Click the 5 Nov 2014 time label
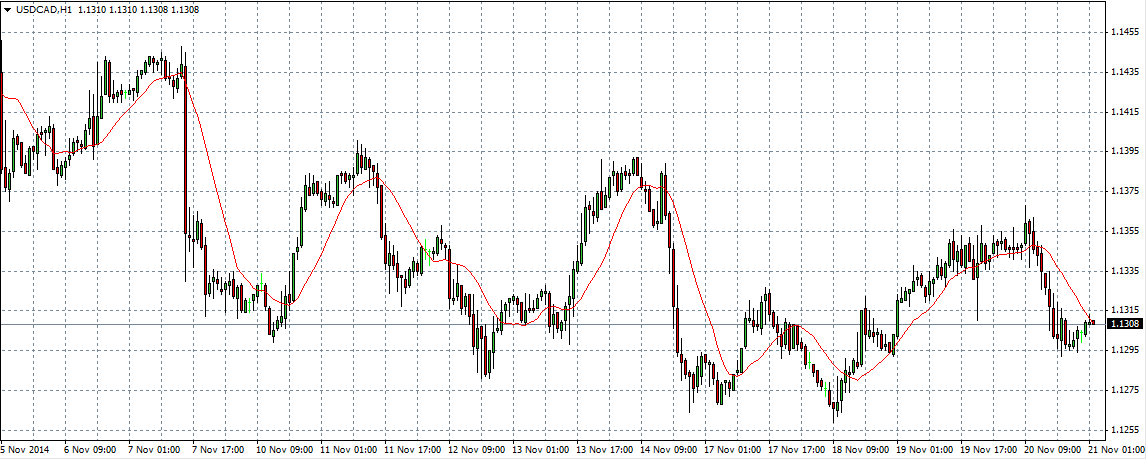The width and height of the screenshot is (1146, 459). [23, 450]
